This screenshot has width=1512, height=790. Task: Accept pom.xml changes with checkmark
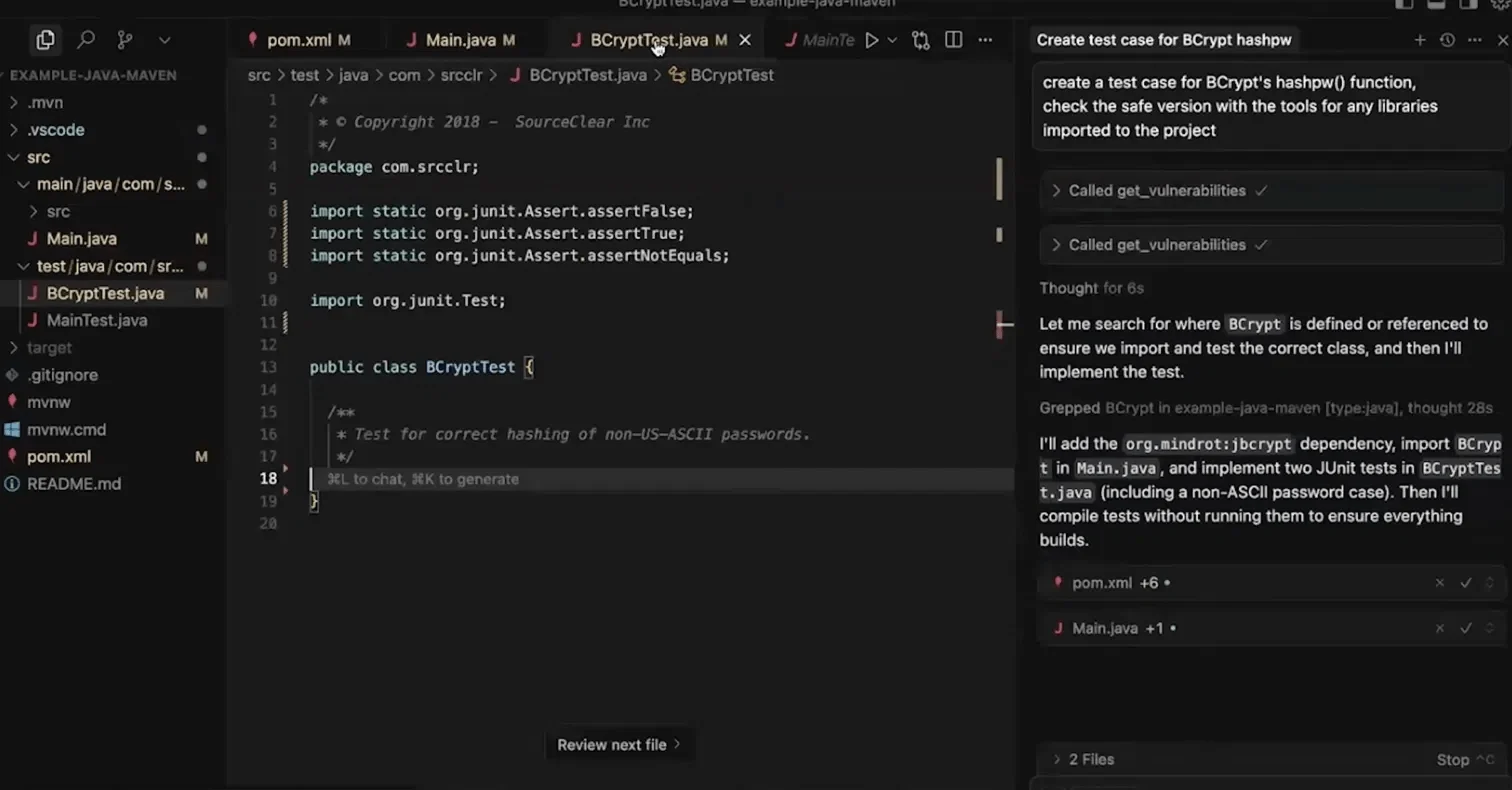pos(1466,583)
